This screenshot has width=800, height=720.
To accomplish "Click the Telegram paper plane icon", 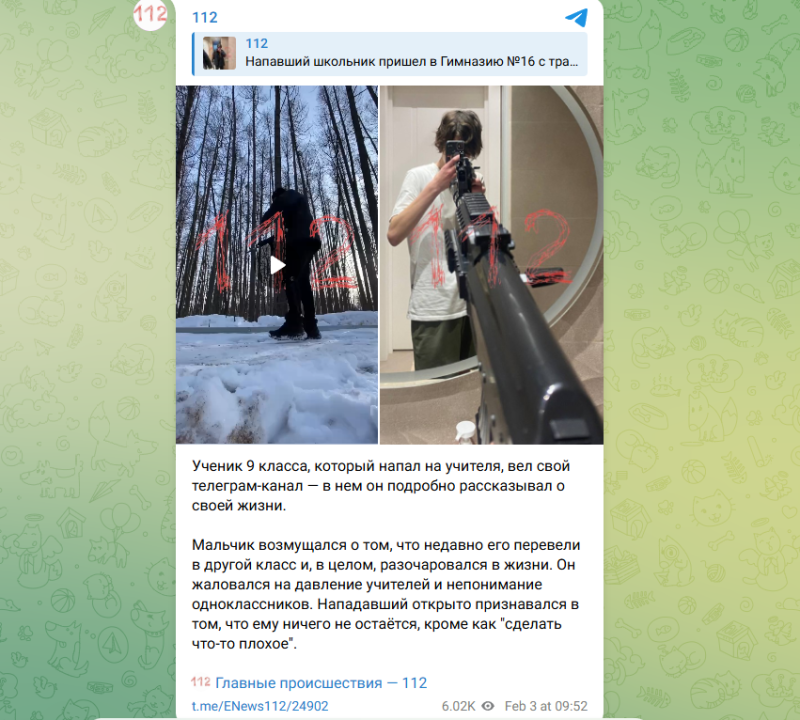I will (577, 17).
